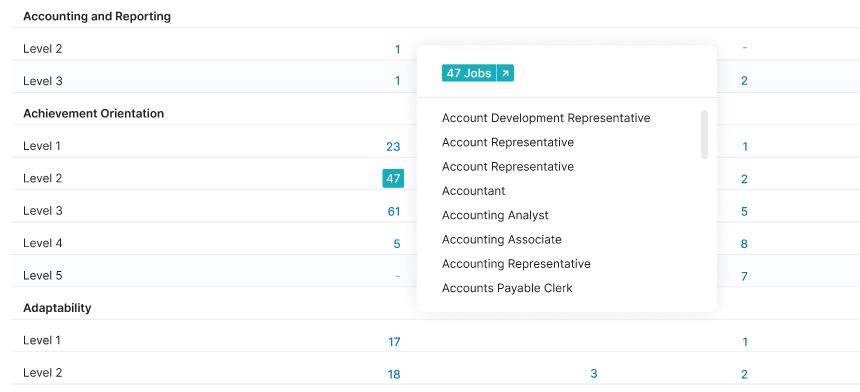Click the Level 4 label under Achievement Orientation
Viewport: 860px width, 392px height.
[43, 243]
